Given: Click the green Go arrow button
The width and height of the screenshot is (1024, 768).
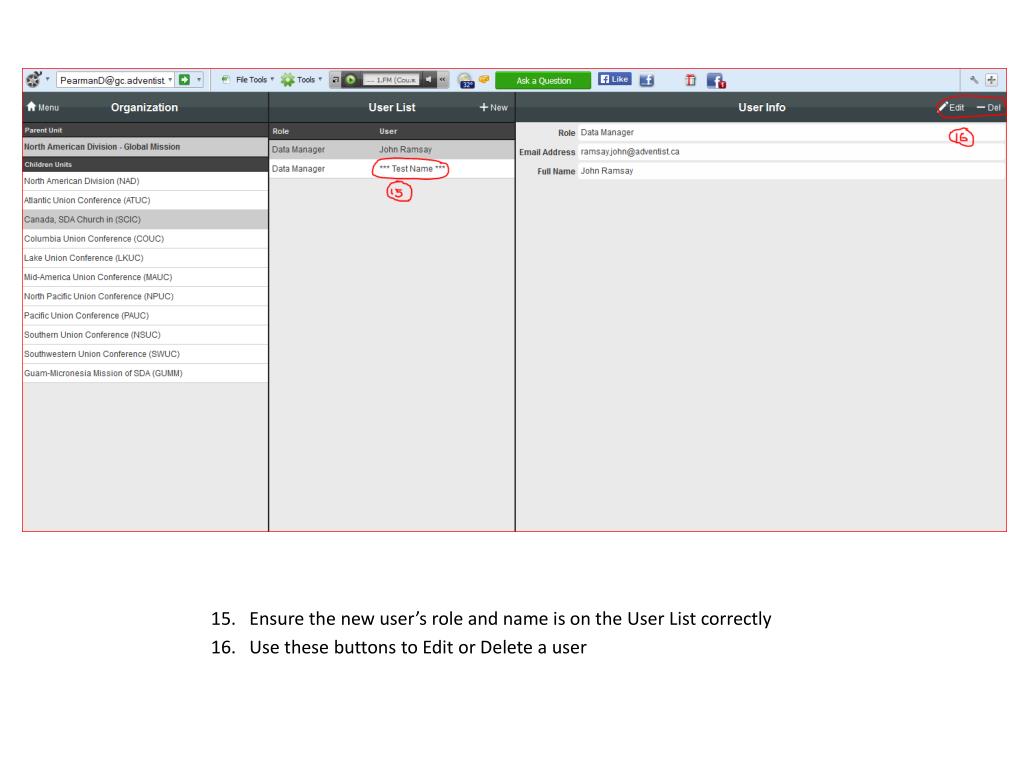Looking at the screenshot, I should [x=185, y=80].
